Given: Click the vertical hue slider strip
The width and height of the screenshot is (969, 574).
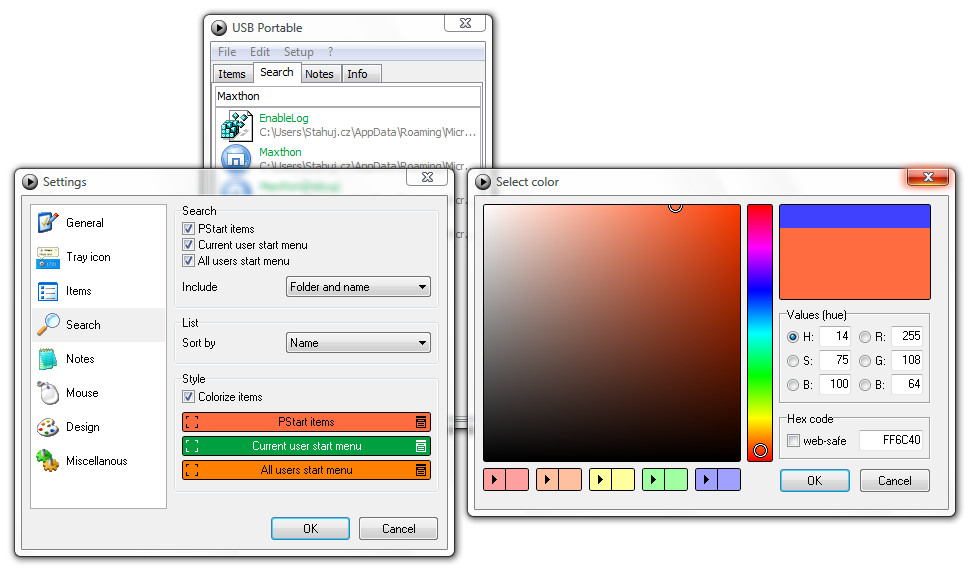Looking at the screenshot, I should pos(760,333).
